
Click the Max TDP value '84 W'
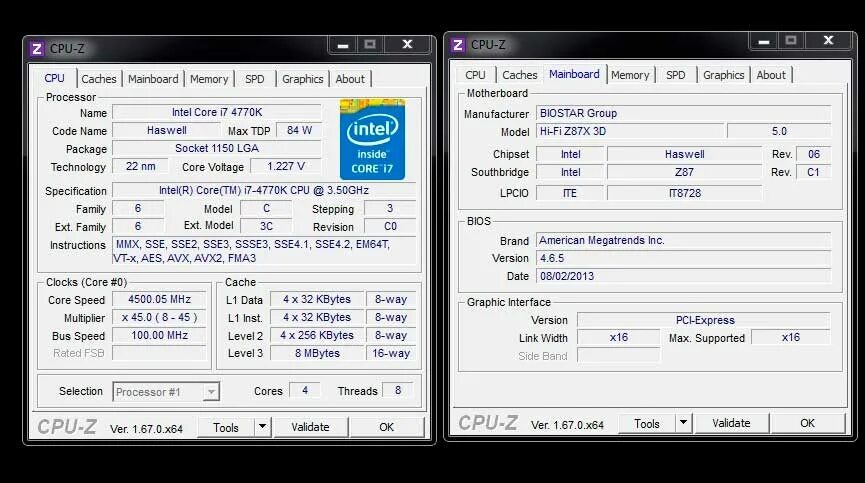click(x=299, y=131)
